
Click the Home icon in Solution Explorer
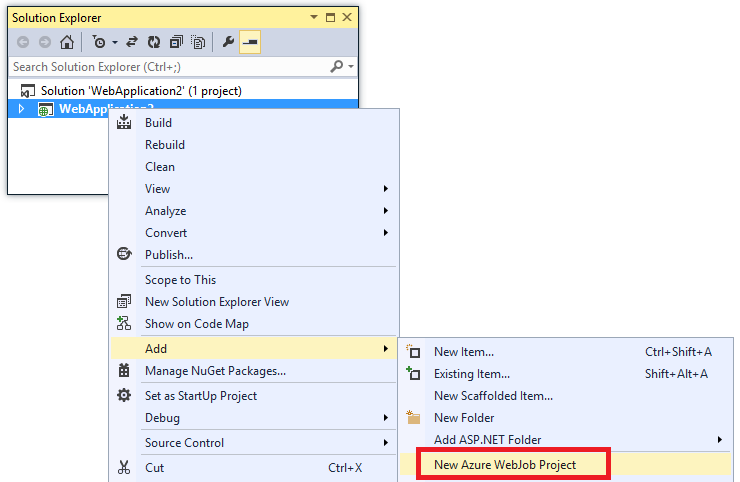pyautogui.click(x=67, y=42)
